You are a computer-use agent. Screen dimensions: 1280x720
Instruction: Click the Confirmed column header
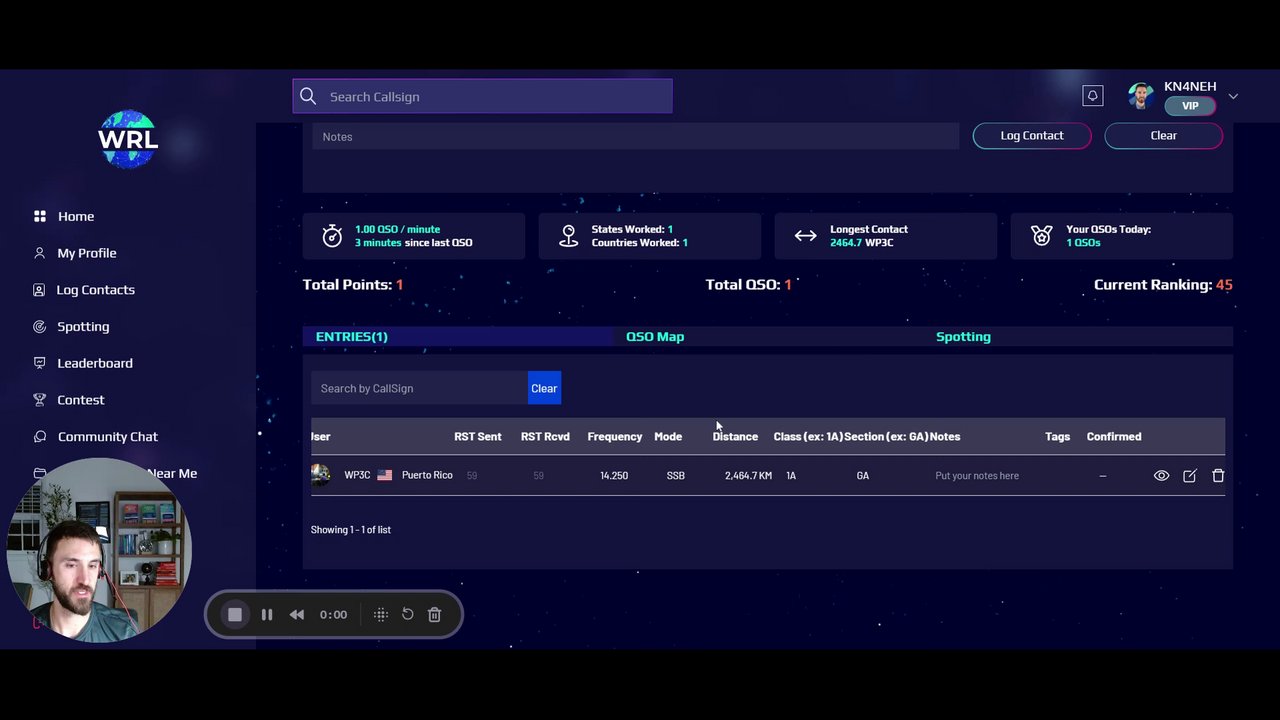point(1114,436)
